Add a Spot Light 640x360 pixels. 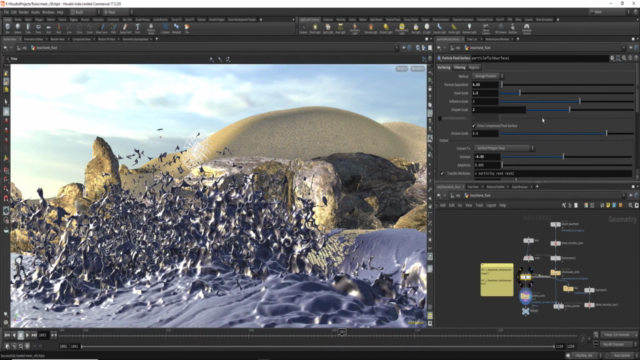tap(328, 28)
